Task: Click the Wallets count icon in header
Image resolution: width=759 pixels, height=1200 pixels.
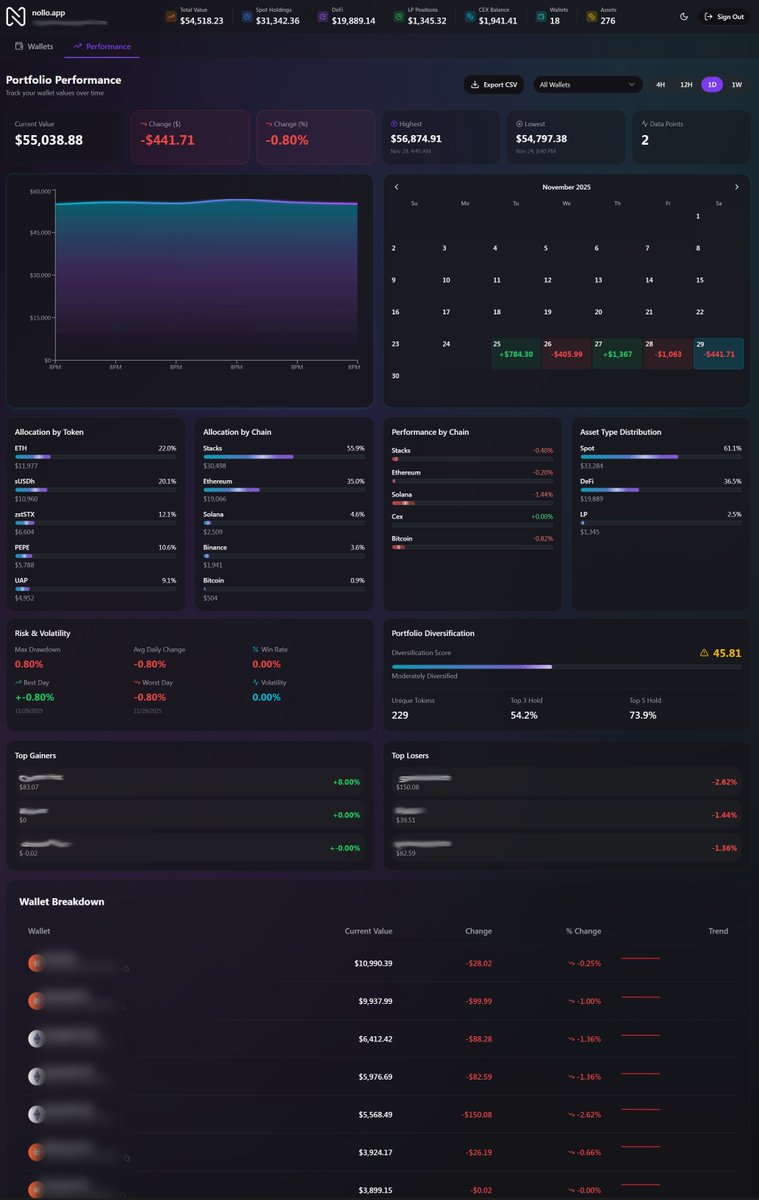Action: pos(540,16)
